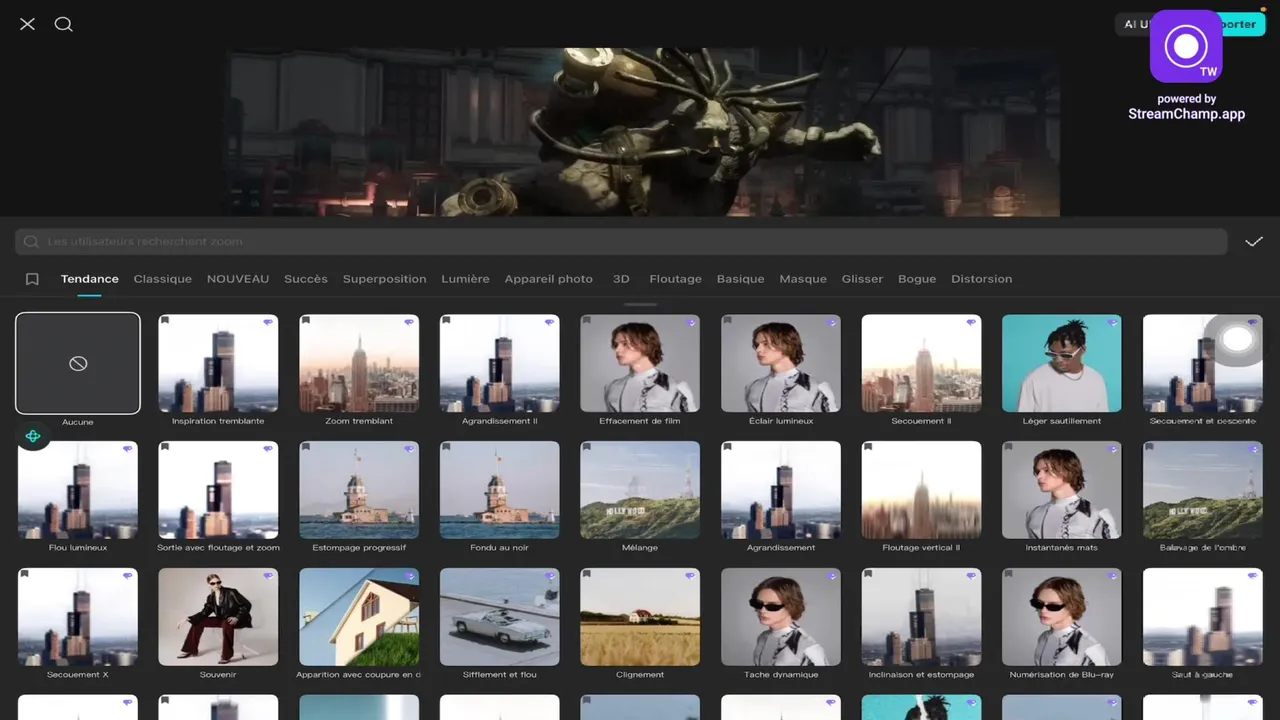Bookmark the Effacement de film transition
This screenshot has height=720, width=1280.
[x=588, y=321]
